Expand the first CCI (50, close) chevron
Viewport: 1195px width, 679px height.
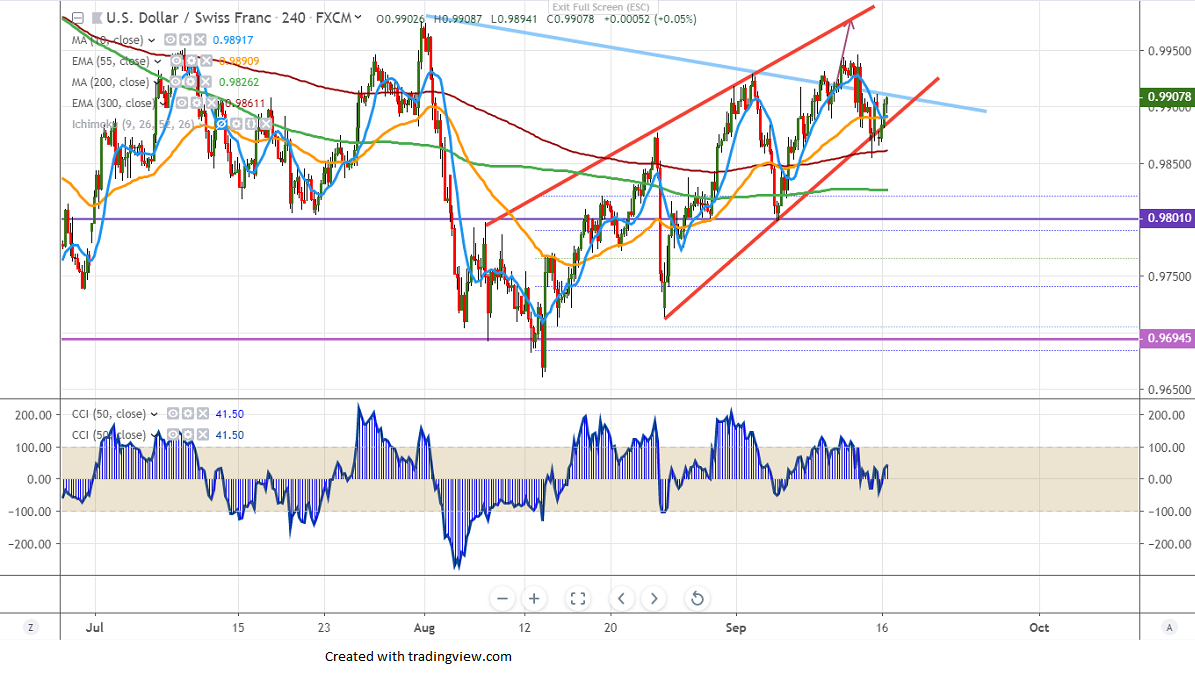[x=154, y=415]
